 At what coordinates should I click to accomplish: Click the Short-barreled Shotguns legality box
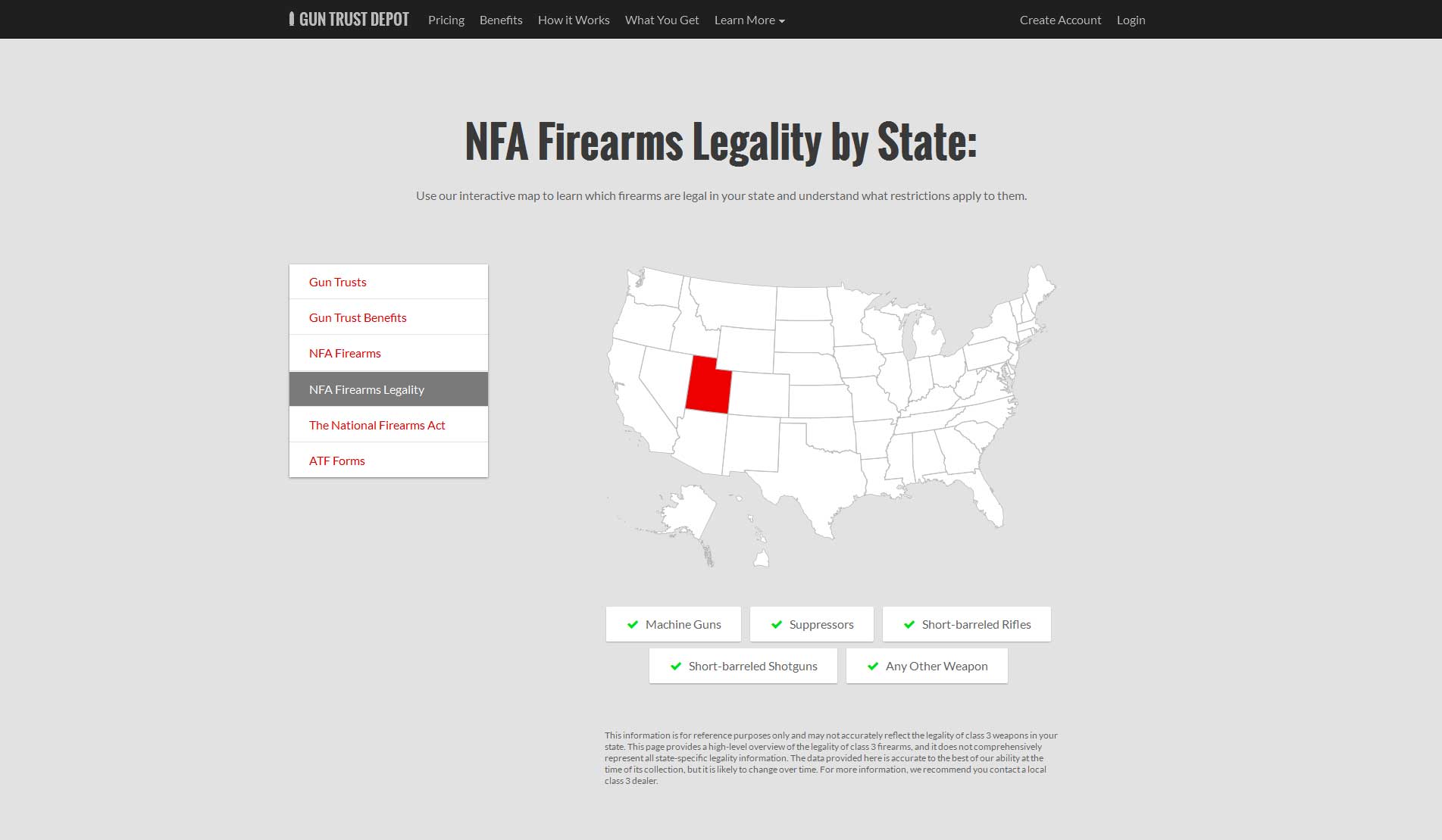(743, 666)
